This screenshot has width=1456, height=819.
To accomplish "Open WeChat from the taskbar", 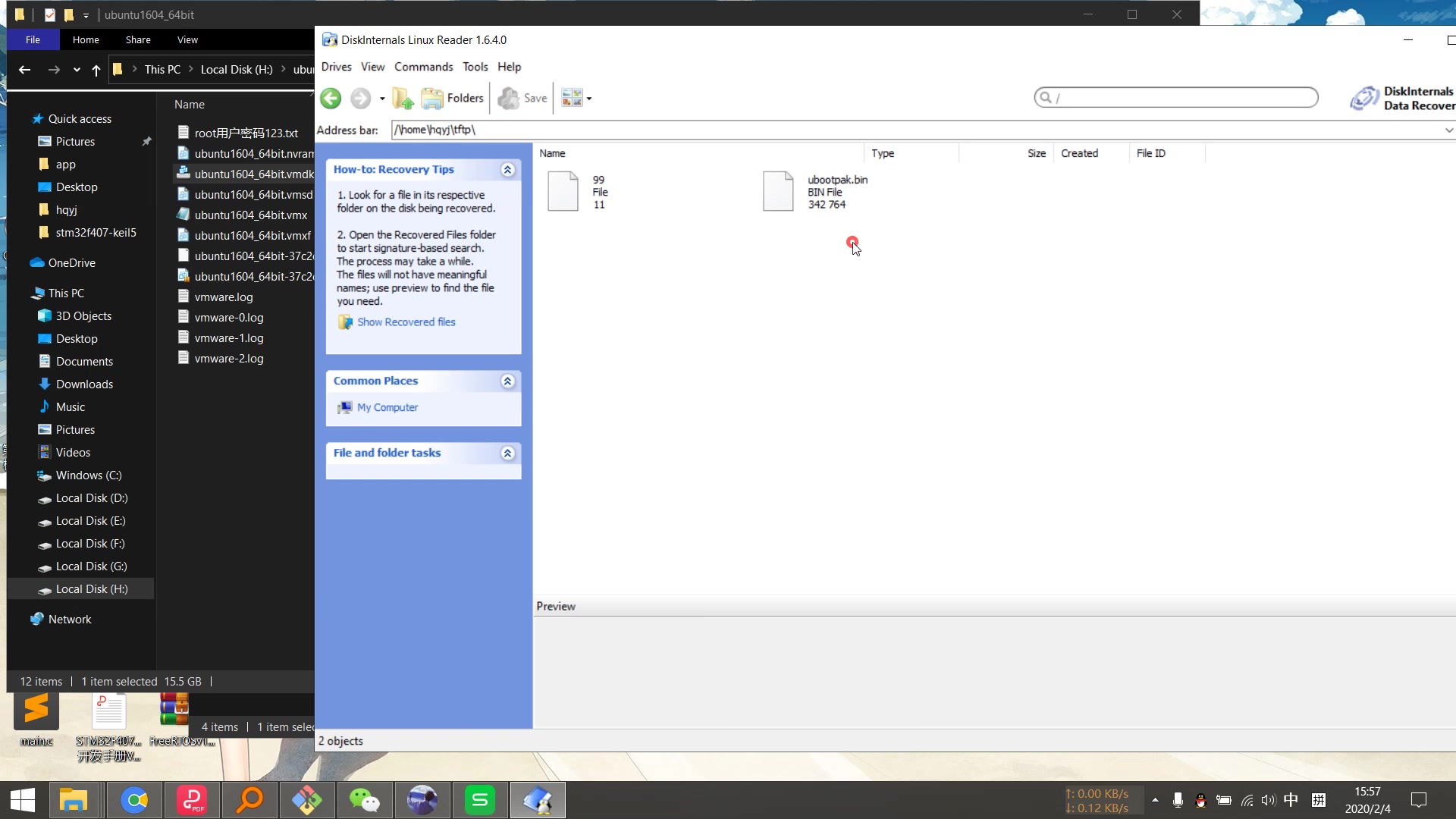I will coord(365,800).
